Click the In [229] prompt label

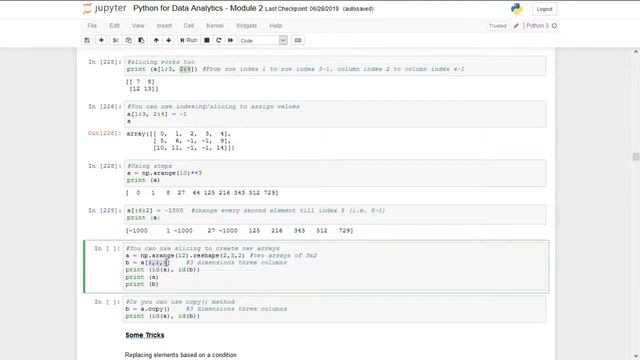click(x=104, y=211)
